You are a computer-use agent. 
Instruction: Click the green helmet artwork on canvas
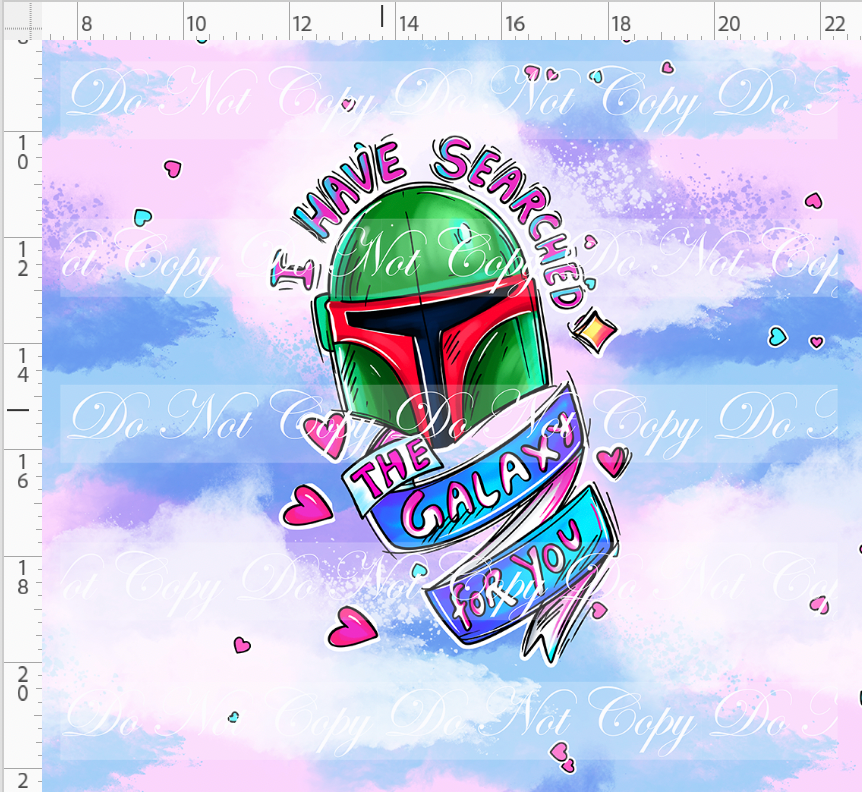click(432, 313)
